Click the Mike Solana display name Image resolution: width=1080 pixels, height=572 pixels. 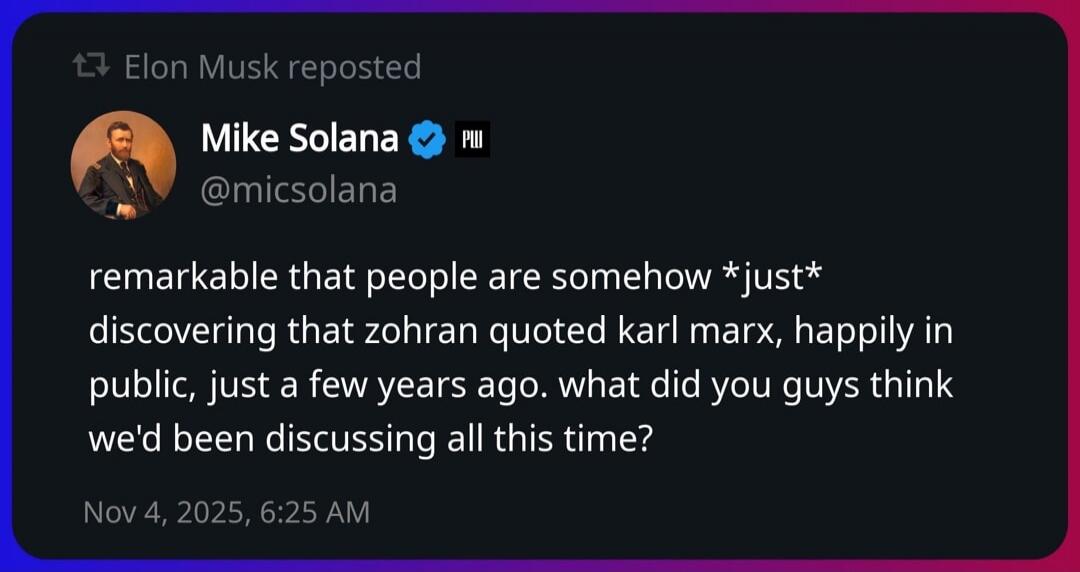[x=299, y=140]
